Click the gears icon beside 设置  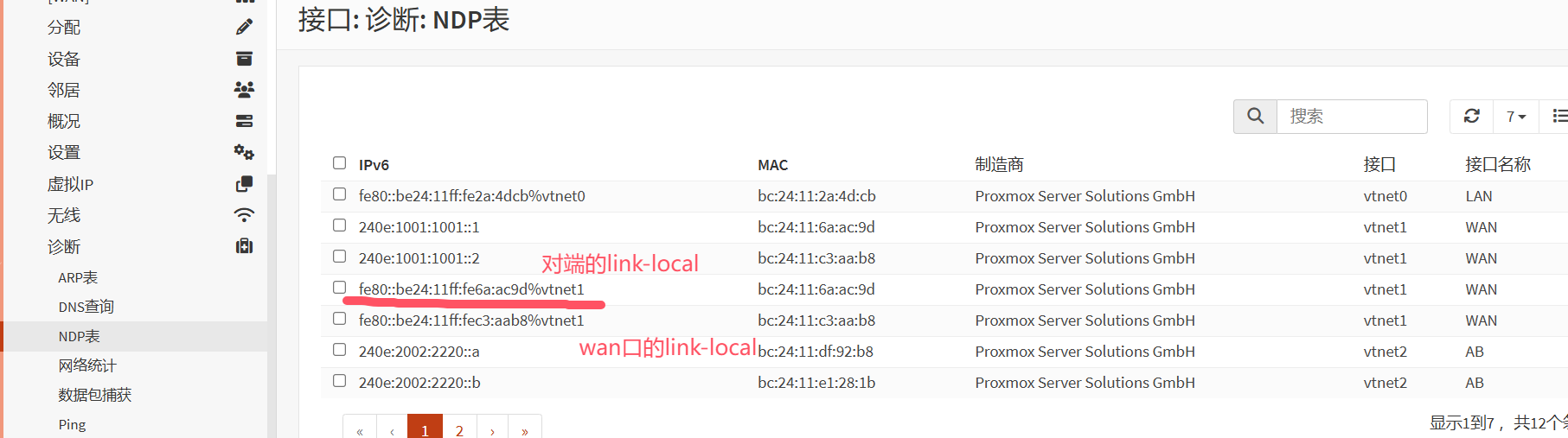pos(244,152)
